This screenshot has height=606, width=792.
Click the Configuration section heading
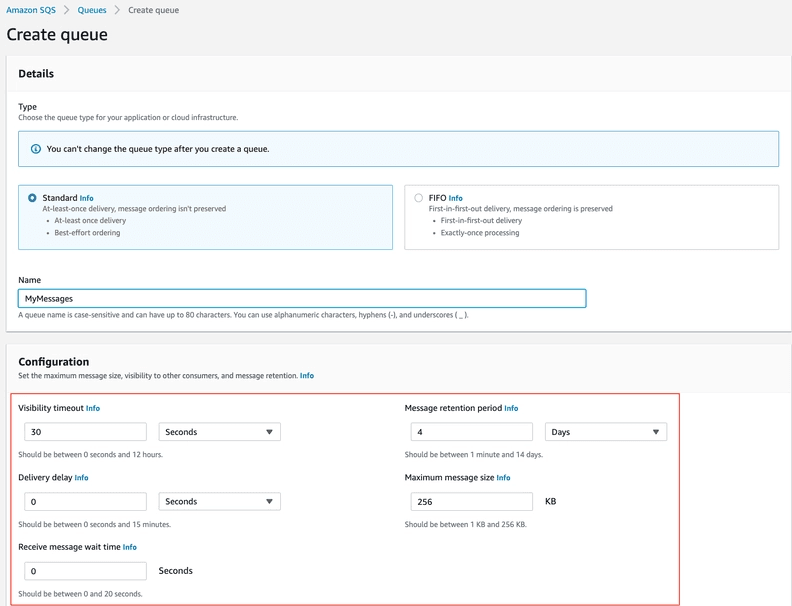coord(54,362)
